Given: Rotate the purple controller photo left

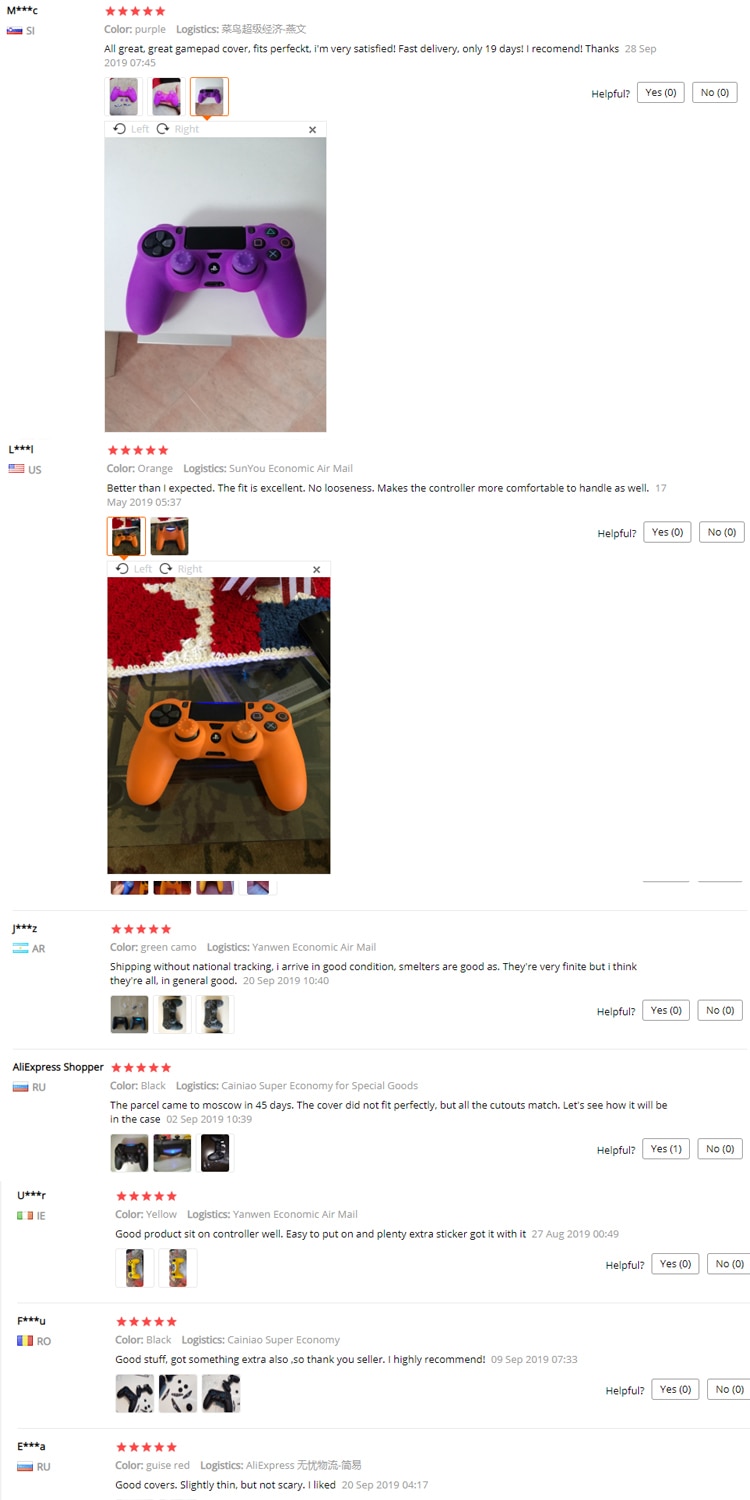Looking at the screenshot, I should click(131, 129).
